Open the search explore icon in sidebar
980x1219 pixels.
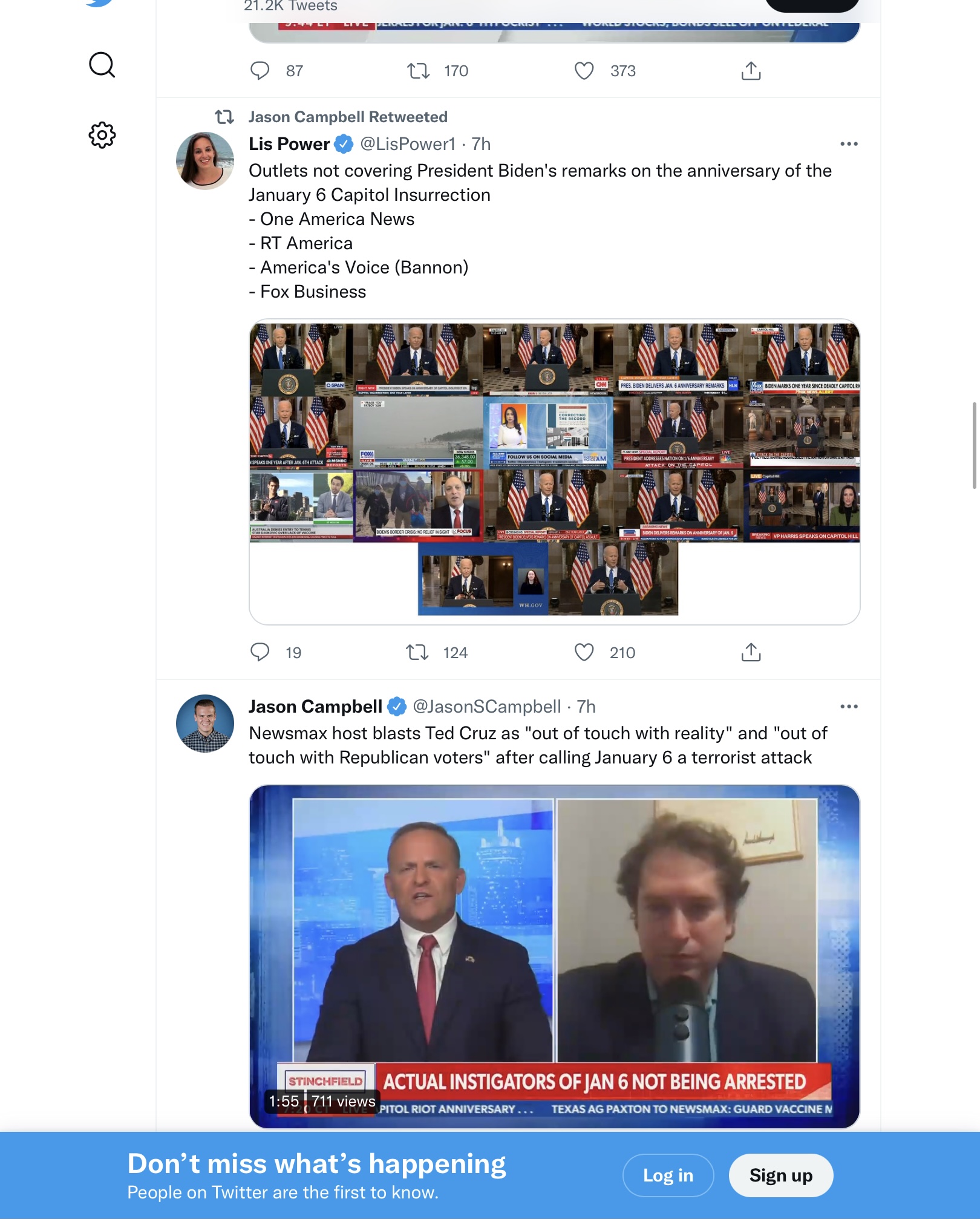(102, 65)
